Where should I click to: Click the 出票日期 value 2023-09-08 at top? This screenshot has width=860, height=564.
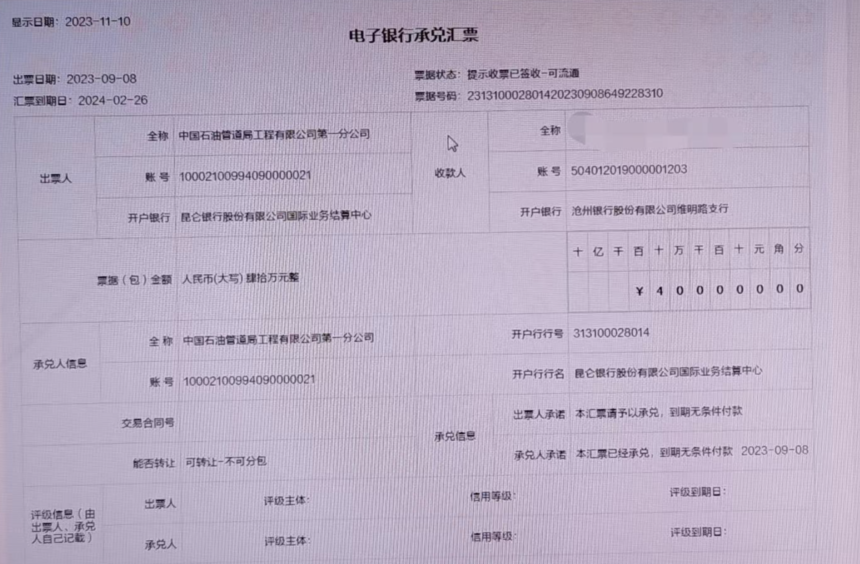pyautogui.click(x=101, y=79)
